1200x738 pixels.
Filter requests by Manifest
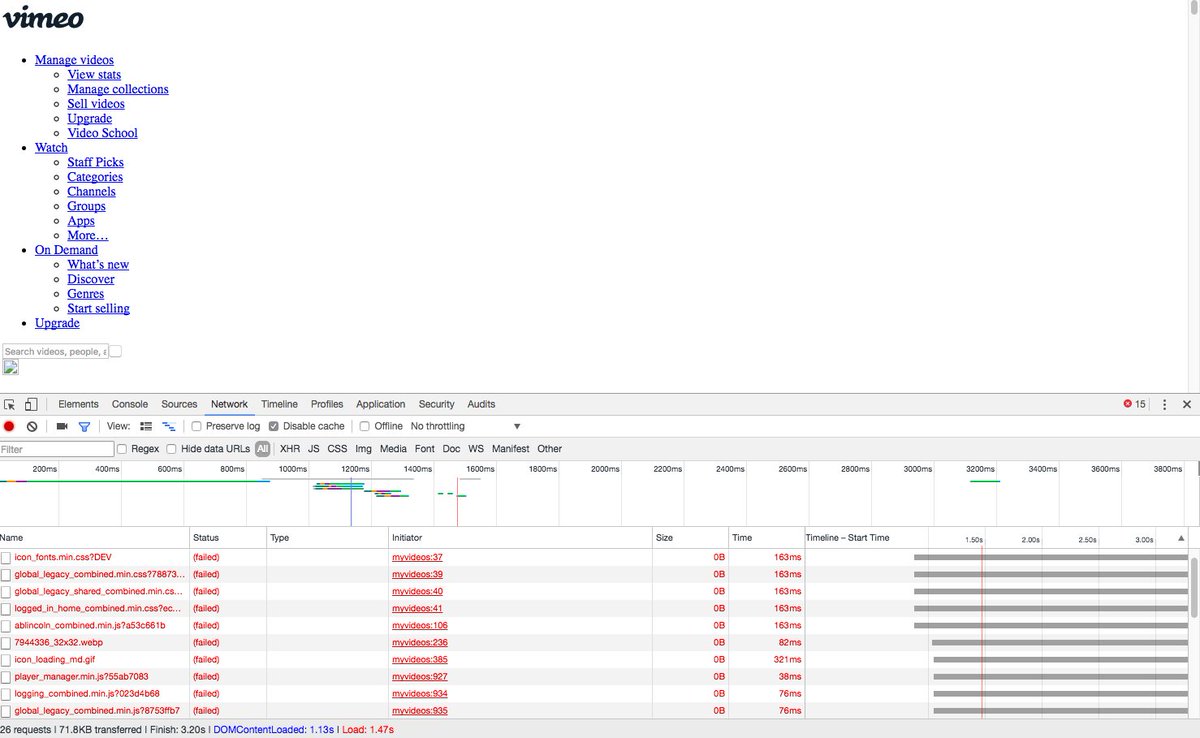(x=510, y=449)
